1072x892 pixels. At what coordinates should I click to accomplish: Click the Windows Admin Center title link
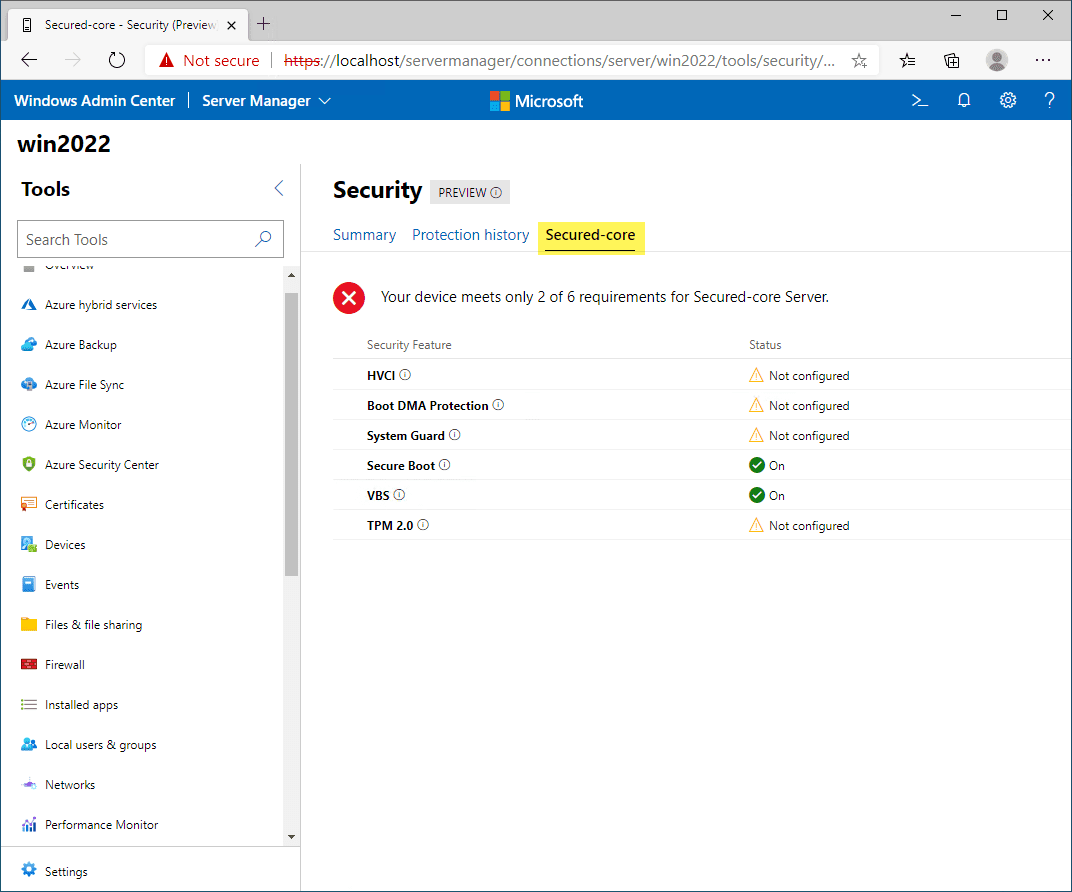[x=94, y=100]
